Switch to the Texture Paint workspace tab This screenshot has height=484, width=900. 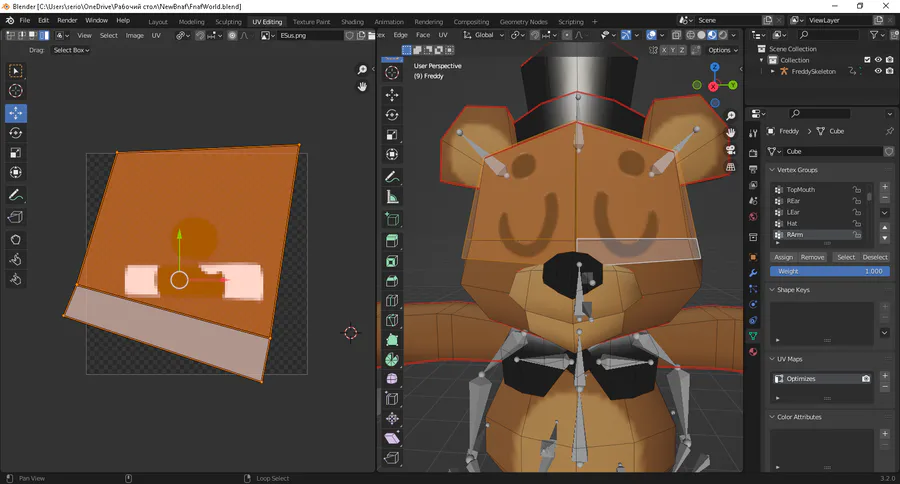(x=311, y=21)
